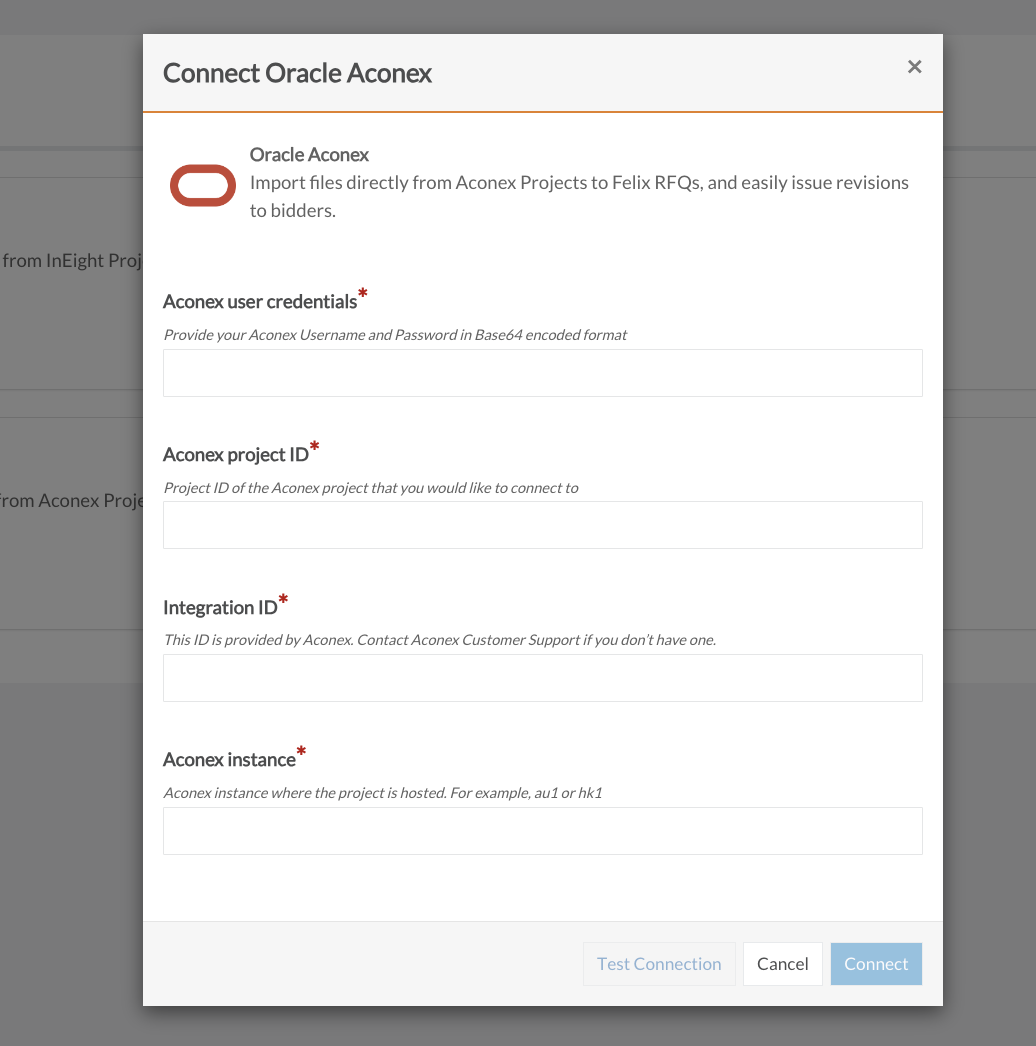This screenshot has height=1046, width=1036.
Task: Click the Oracle Aconex logo icon
Action: [x=202, y=184]
